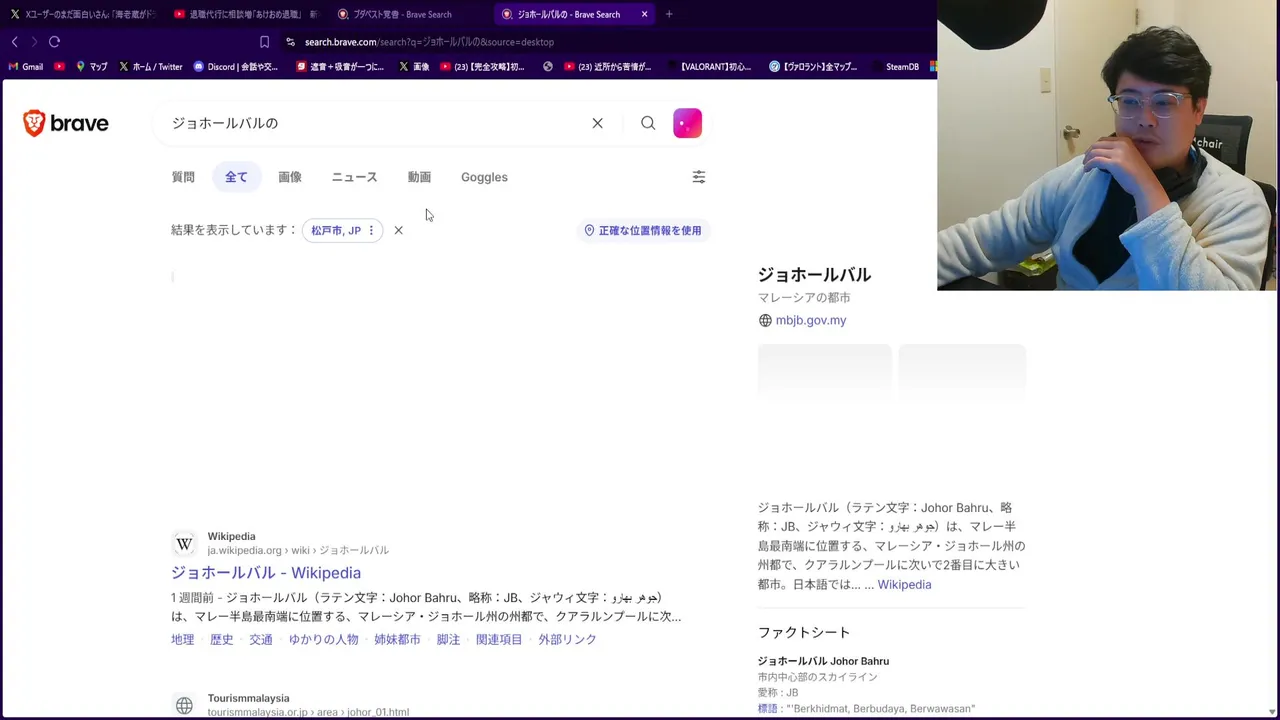
Task: Open the 松戸市, JP location options
Action: point(343,230)
